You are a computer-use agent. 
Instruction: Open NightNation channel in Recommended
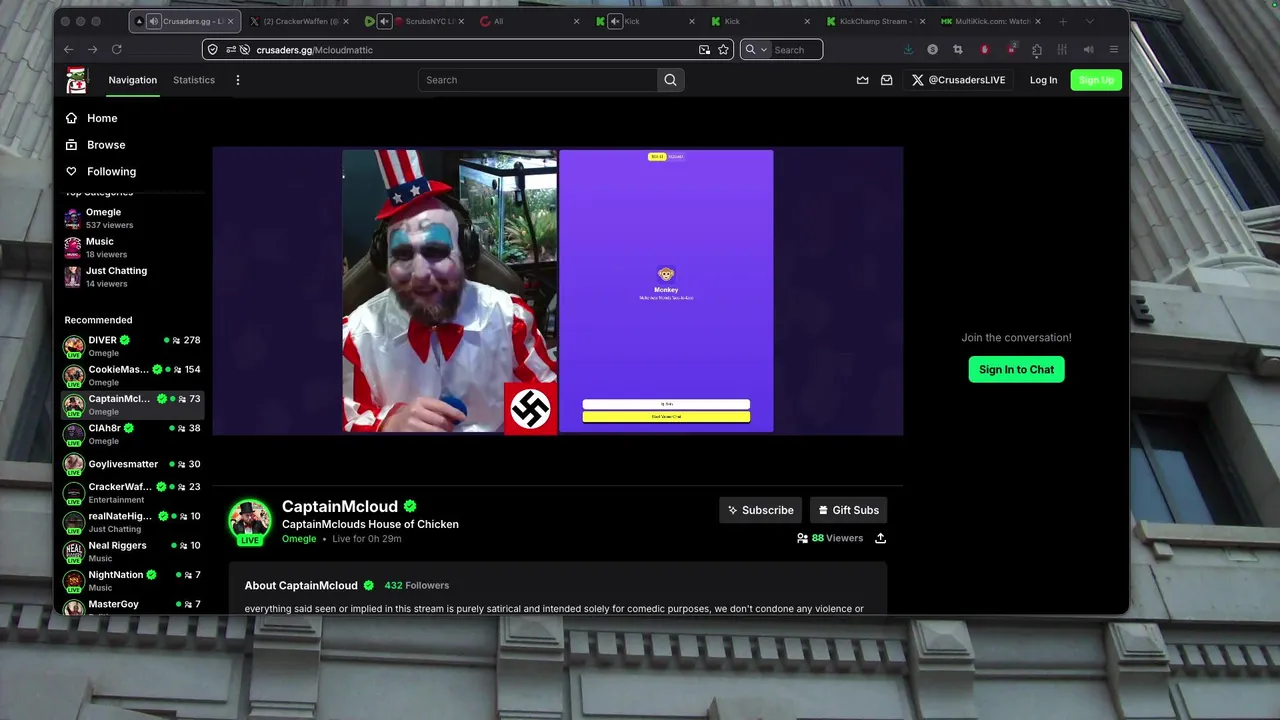[x=132, y=580]
